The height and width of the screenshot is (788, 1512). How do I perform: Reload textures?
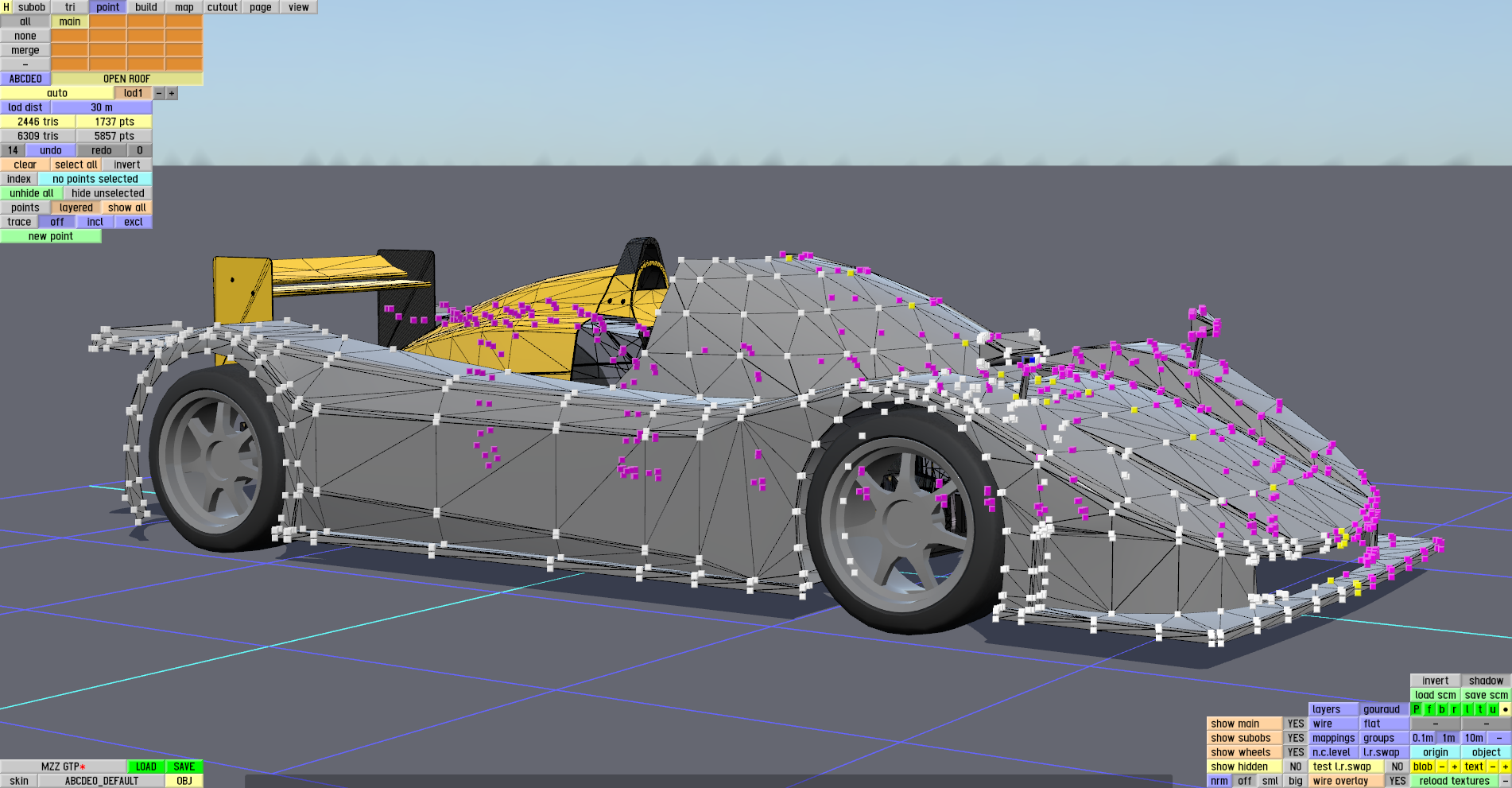1455,781
